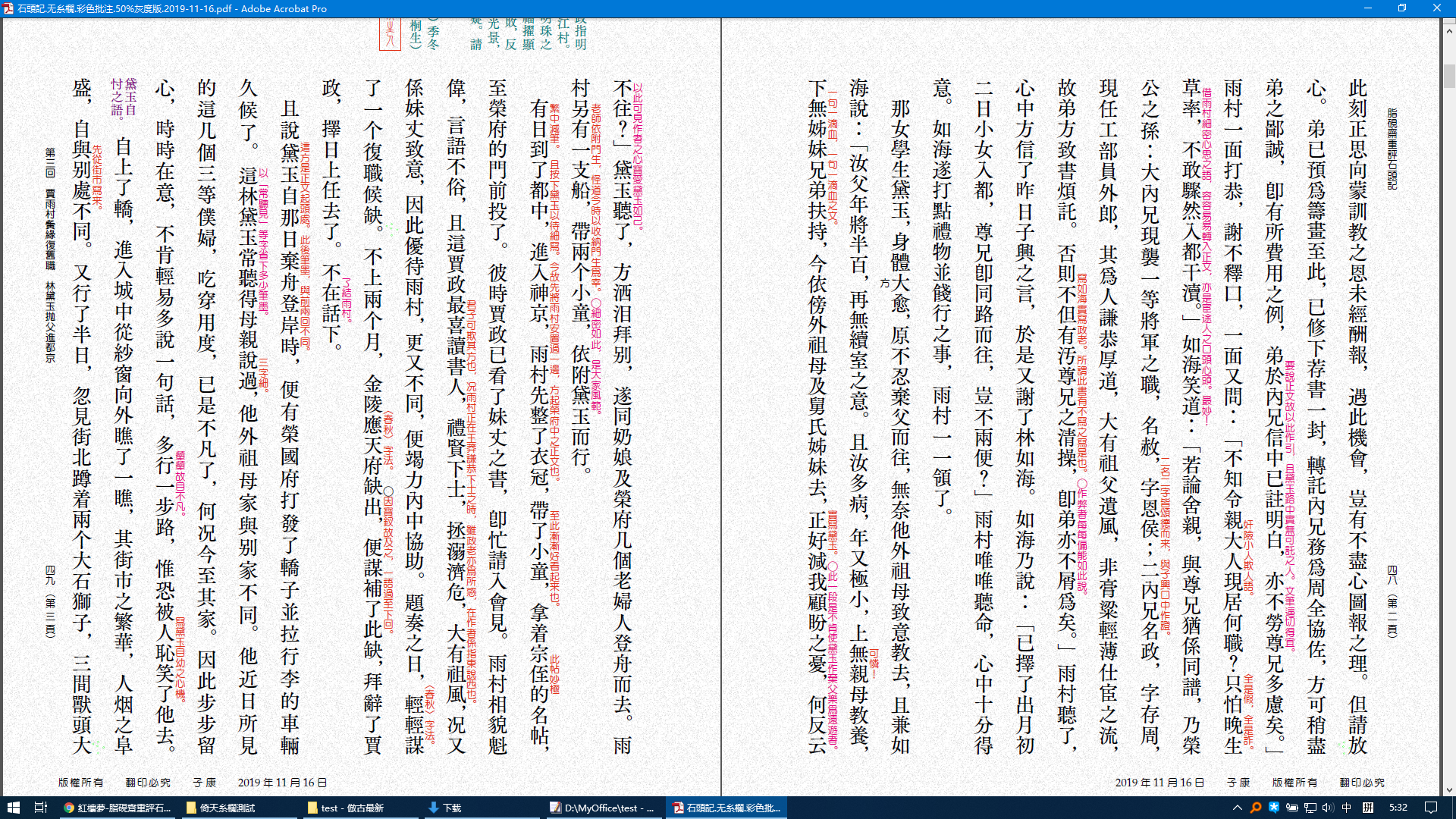
Task: Minimize the Adobe Acrobat Pro window
Action: [x=1368, y=8]
